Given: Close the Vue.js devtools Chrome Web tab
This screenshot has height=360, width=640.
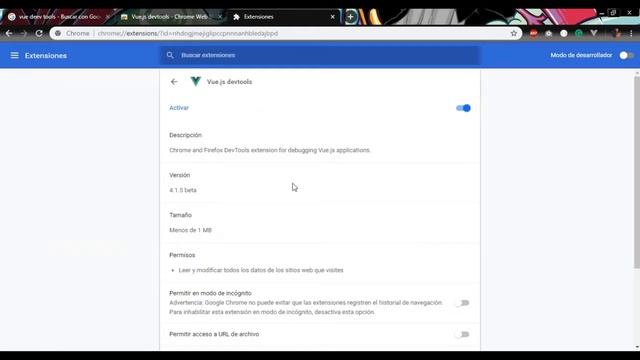Looking at the screenshot, I should tap(220, 17).
